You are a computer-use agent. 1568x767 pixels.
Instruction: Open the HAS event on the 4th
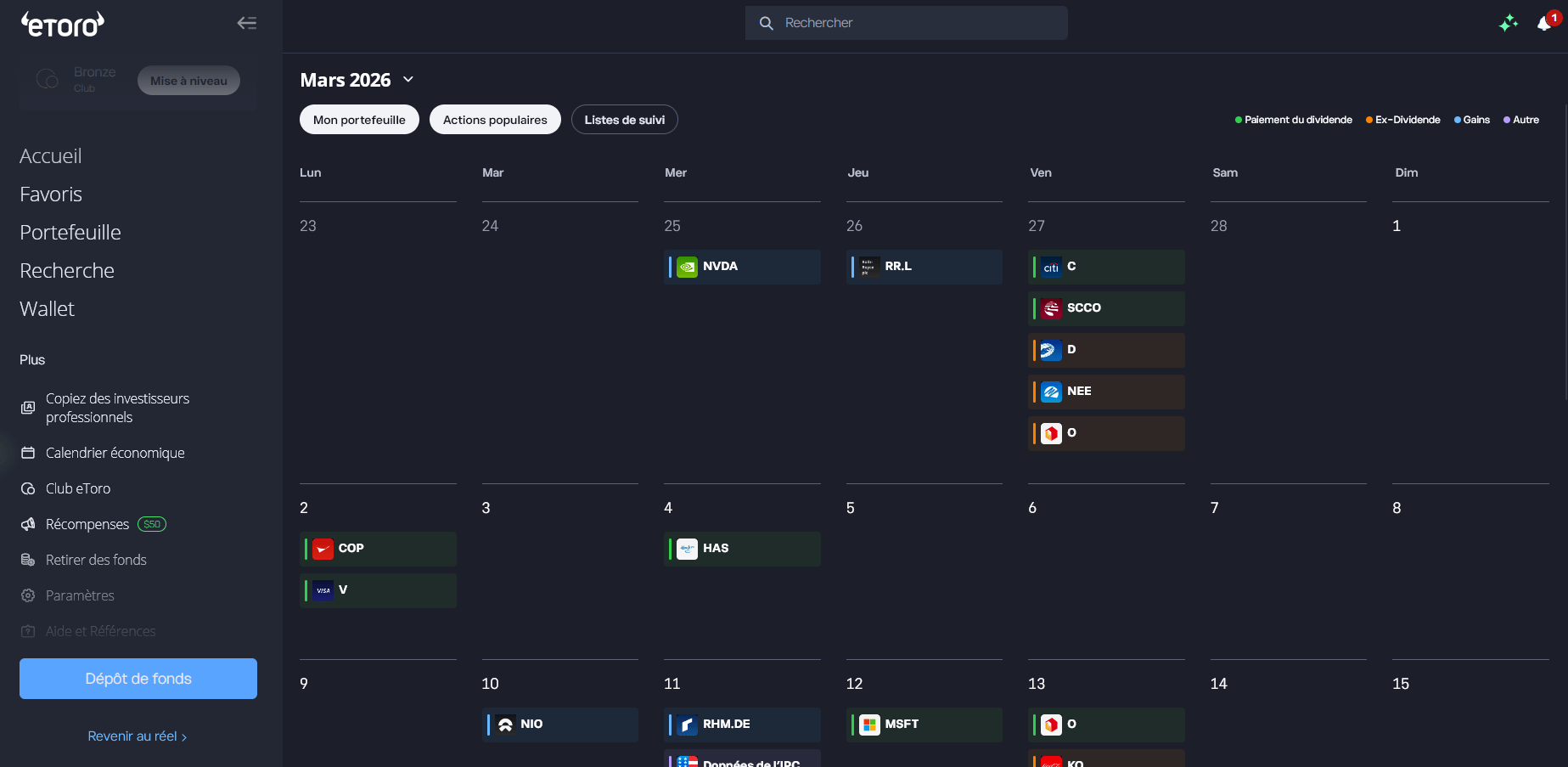click(741, 549)
